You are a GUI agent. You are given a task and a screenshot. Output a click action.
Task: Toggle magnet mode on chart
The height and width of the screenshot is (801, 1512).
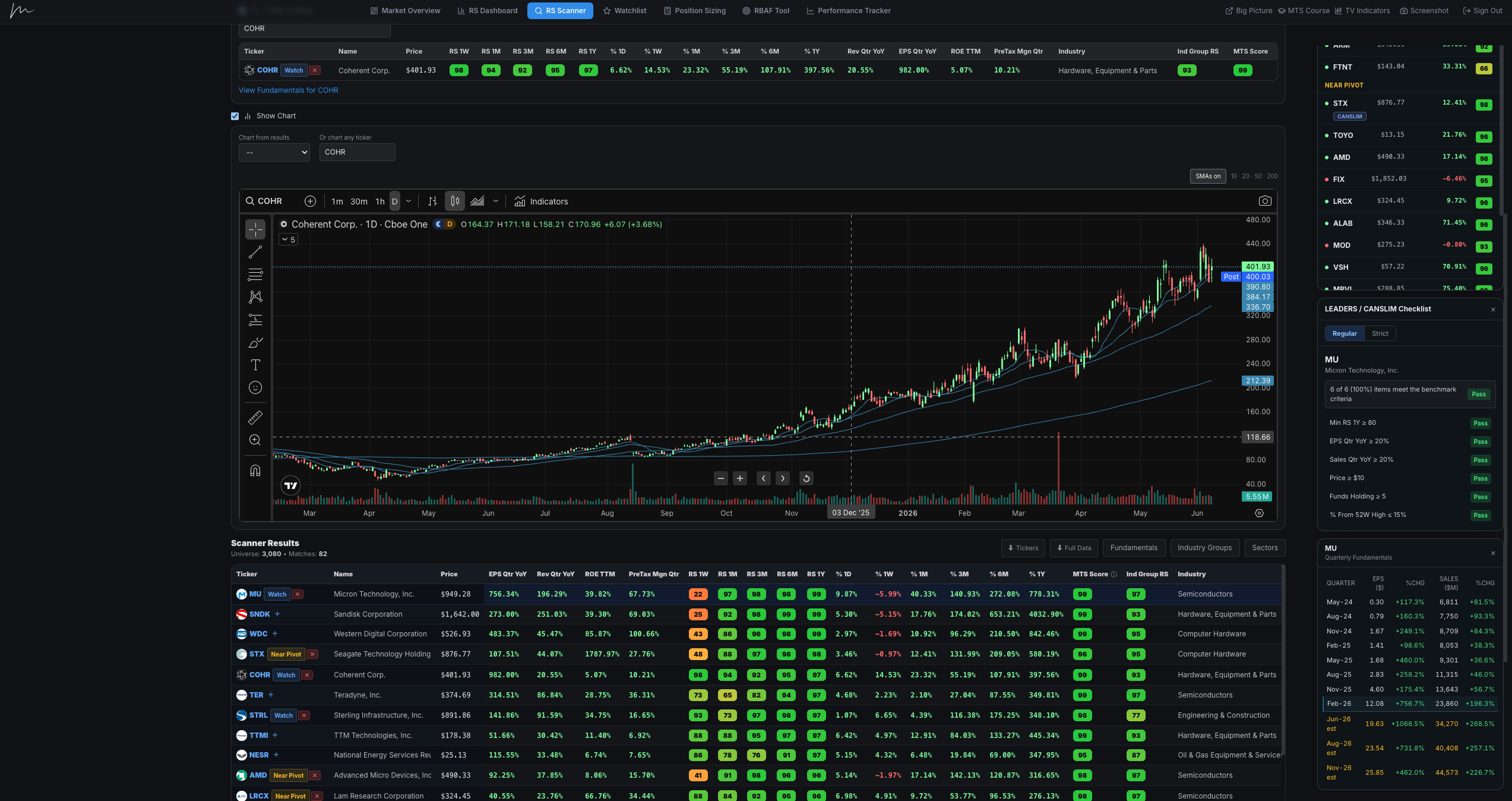pos(255,471)
